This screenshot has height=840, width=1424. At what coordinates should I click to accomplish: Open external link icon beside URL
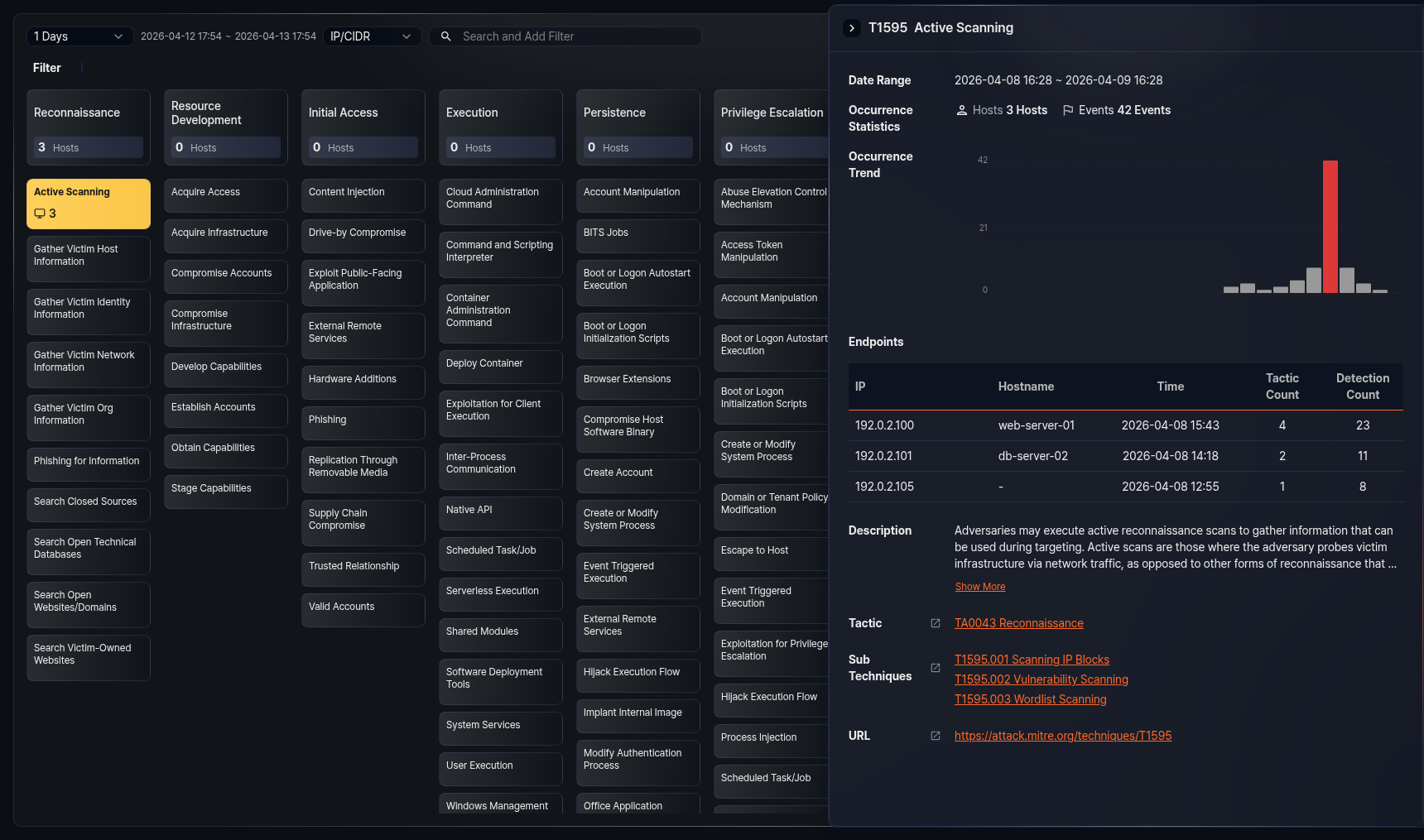tap(936, 736)
